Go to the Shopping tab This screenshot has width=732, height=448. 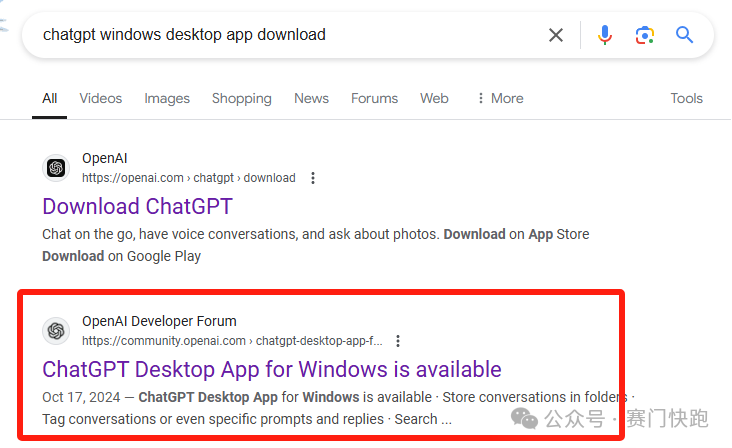(241, 98)
